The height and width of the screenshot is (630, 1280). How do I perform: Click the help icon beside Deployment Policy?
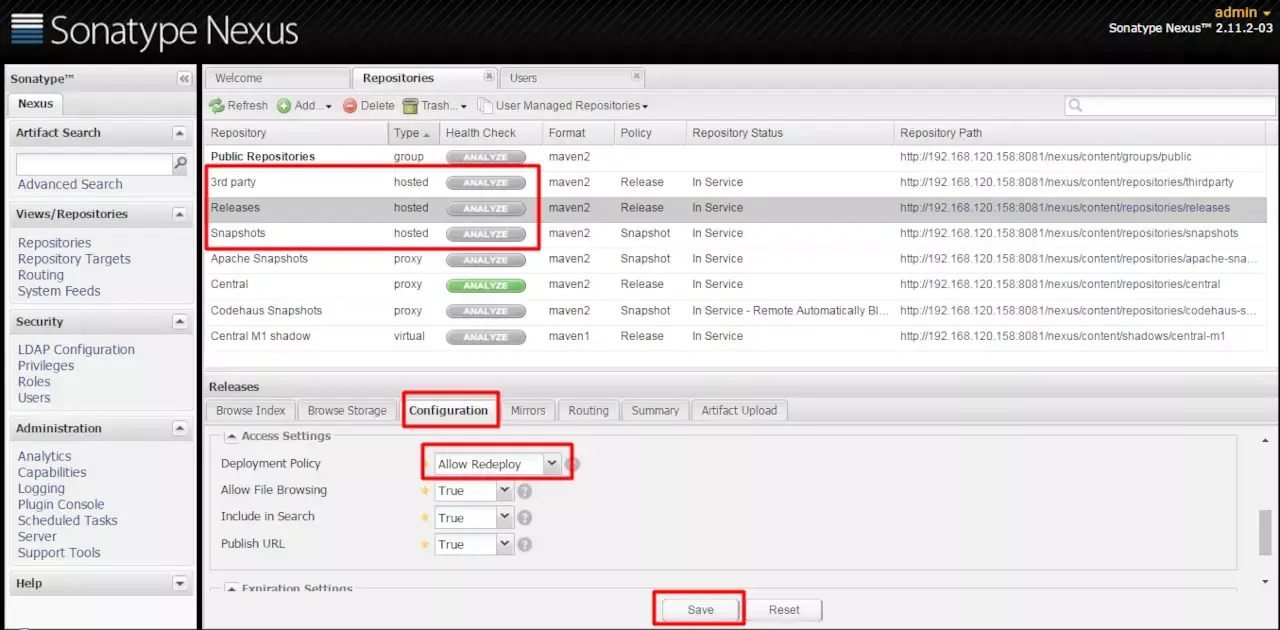[x=572, y=464]
